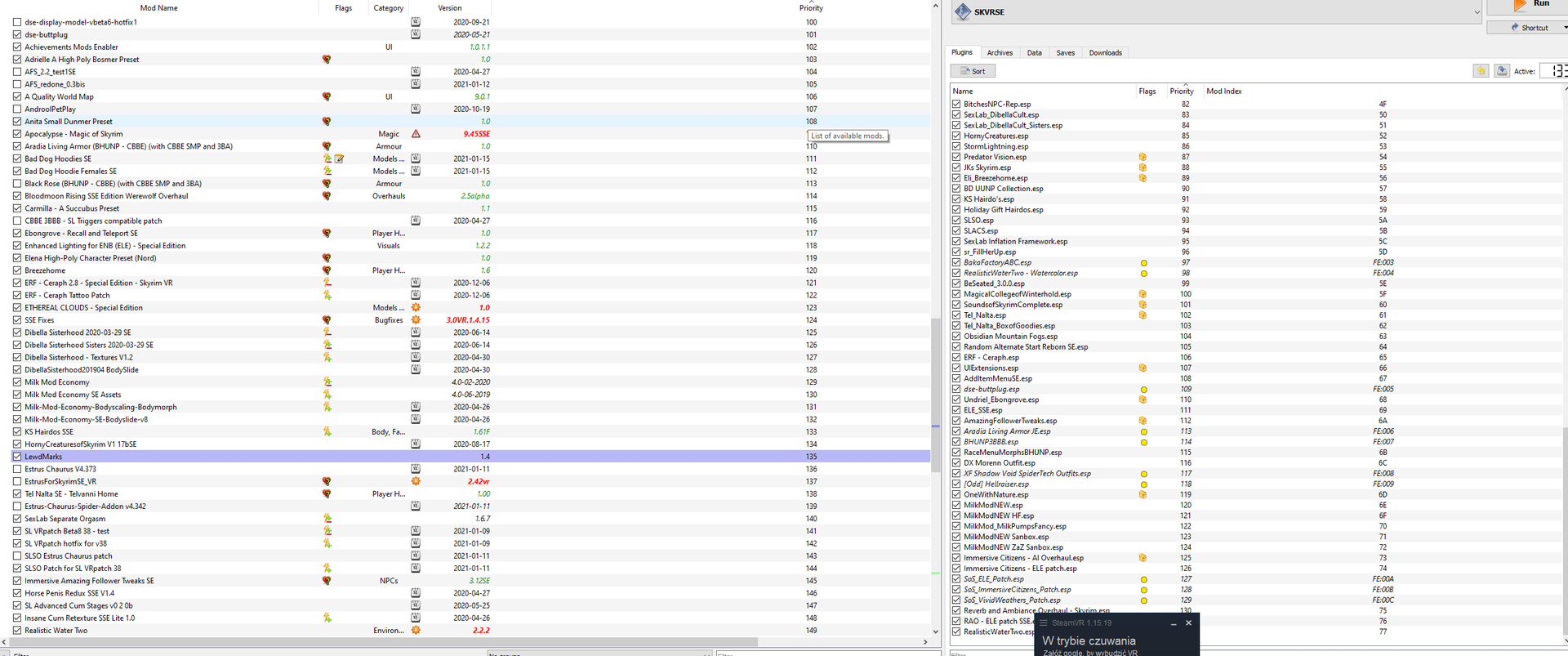Open the Data tab
Viewport: 1568px width, 656px height.
tap(1035, 52)
